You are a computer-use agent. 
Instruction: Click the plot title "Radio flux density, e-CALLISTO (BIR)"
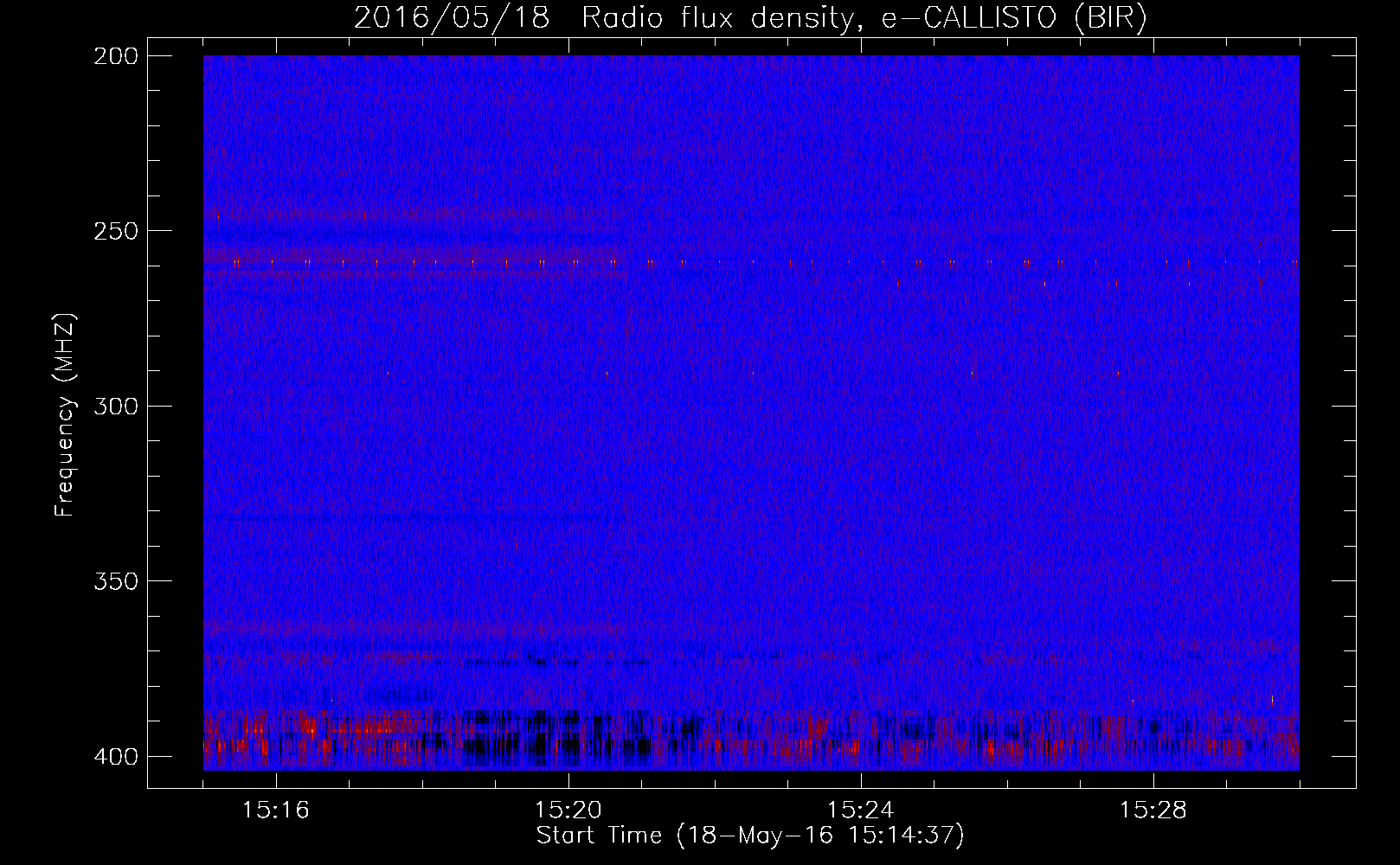point(864,17)
